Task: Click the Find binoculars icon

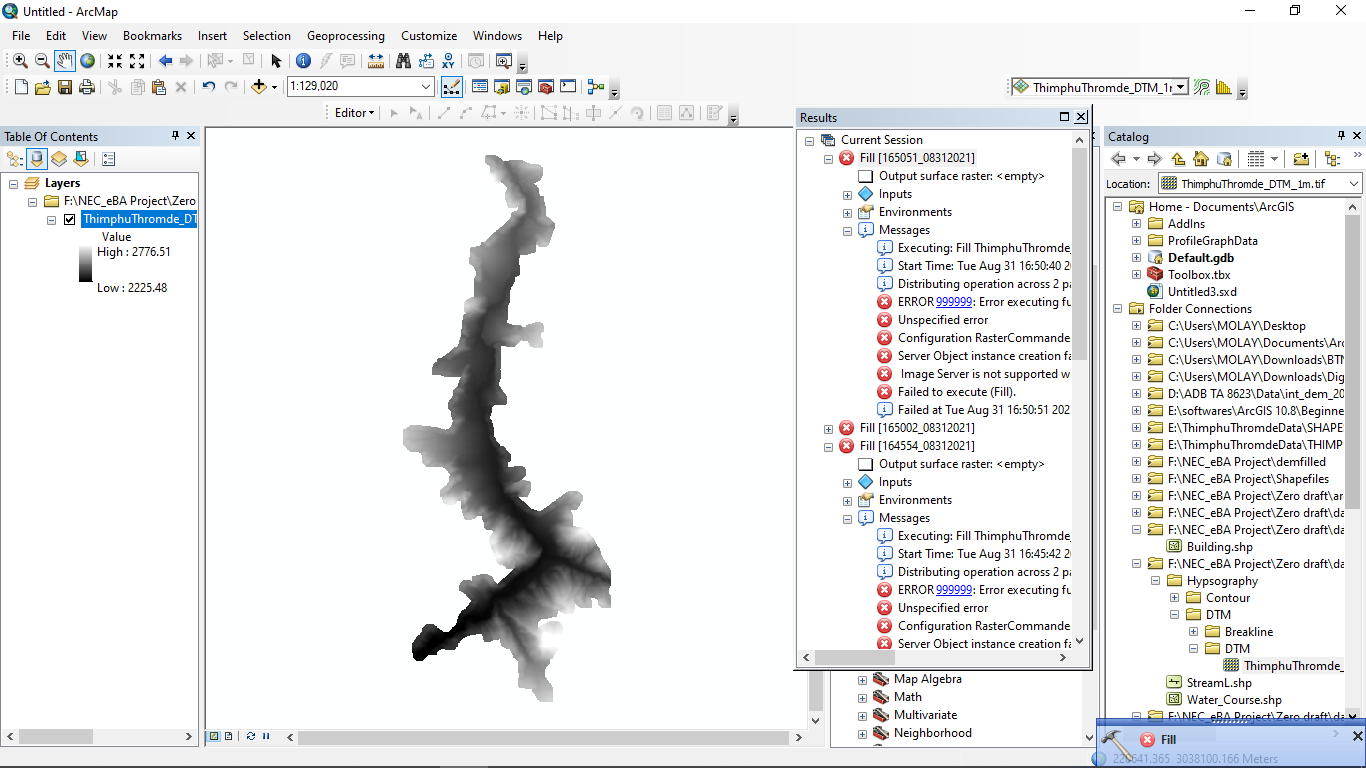Action: pyautogui.click(x=401, y=60)
